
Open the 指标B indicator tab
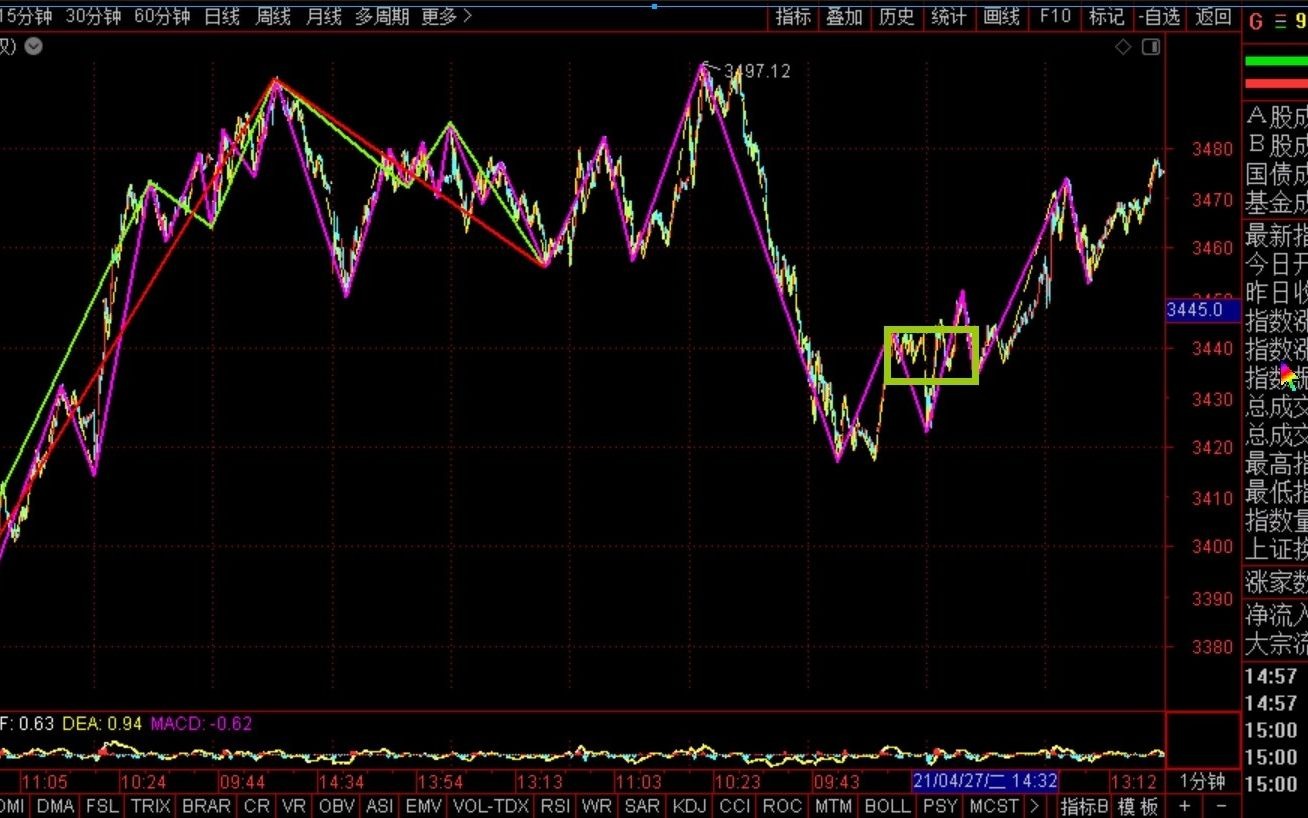click(x=1084, y=806)
